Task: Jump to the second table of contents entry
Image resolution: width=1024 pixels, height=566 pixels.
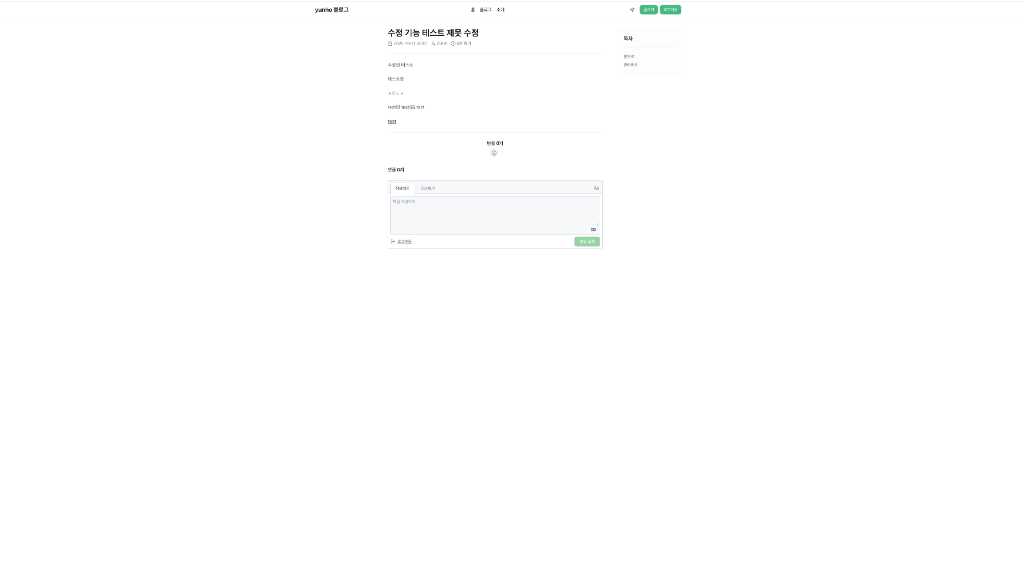Action: click(x=630, y=65)
